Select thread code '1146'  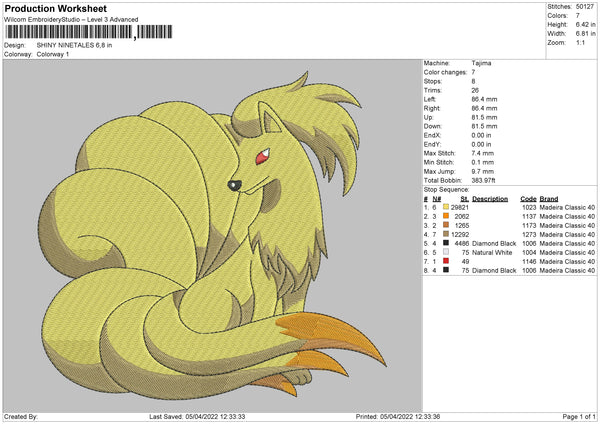pyautogui.click(x=529, y=261)
